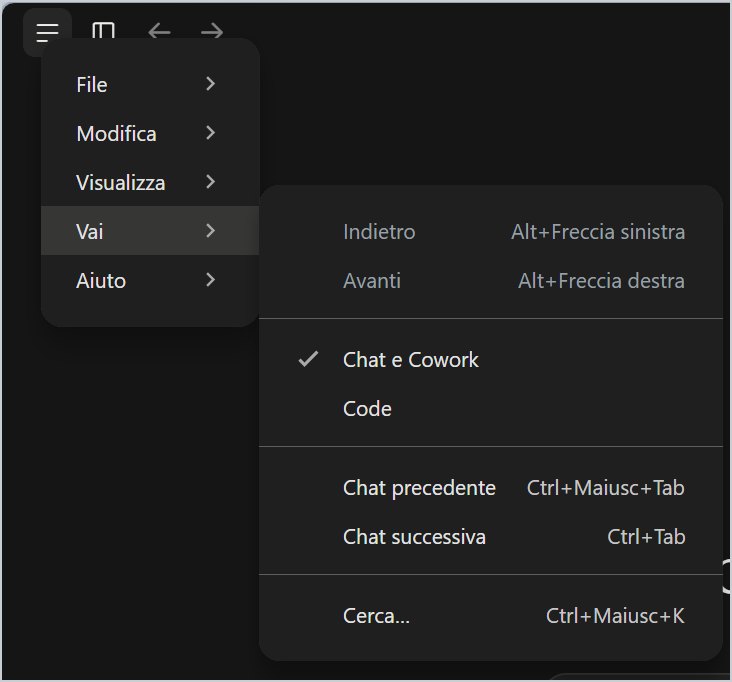Open the Visualizza menu

pos(150,183)
